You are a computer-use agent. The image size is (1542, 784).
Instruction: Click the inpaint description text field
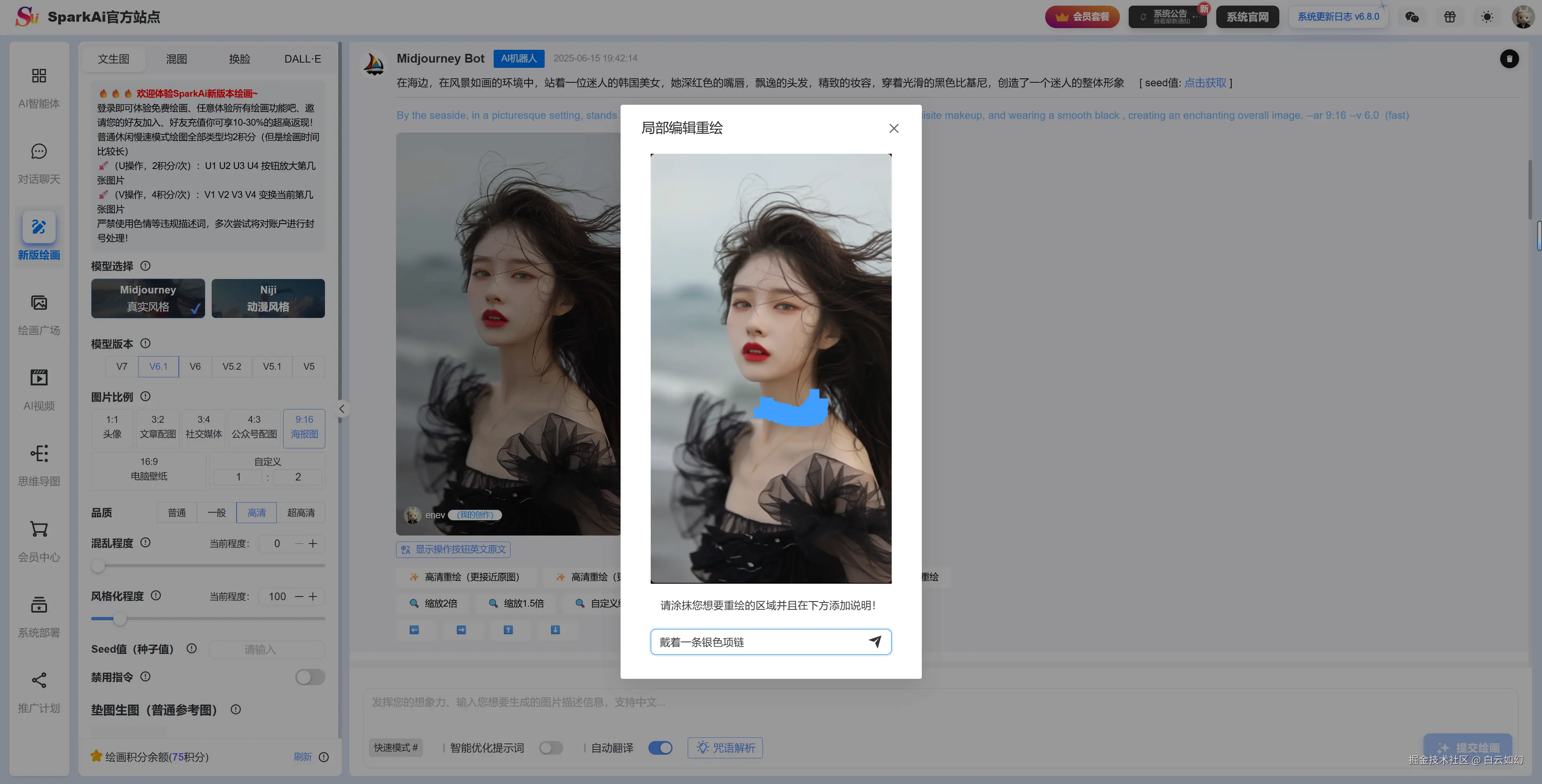(x=758, y=641)
